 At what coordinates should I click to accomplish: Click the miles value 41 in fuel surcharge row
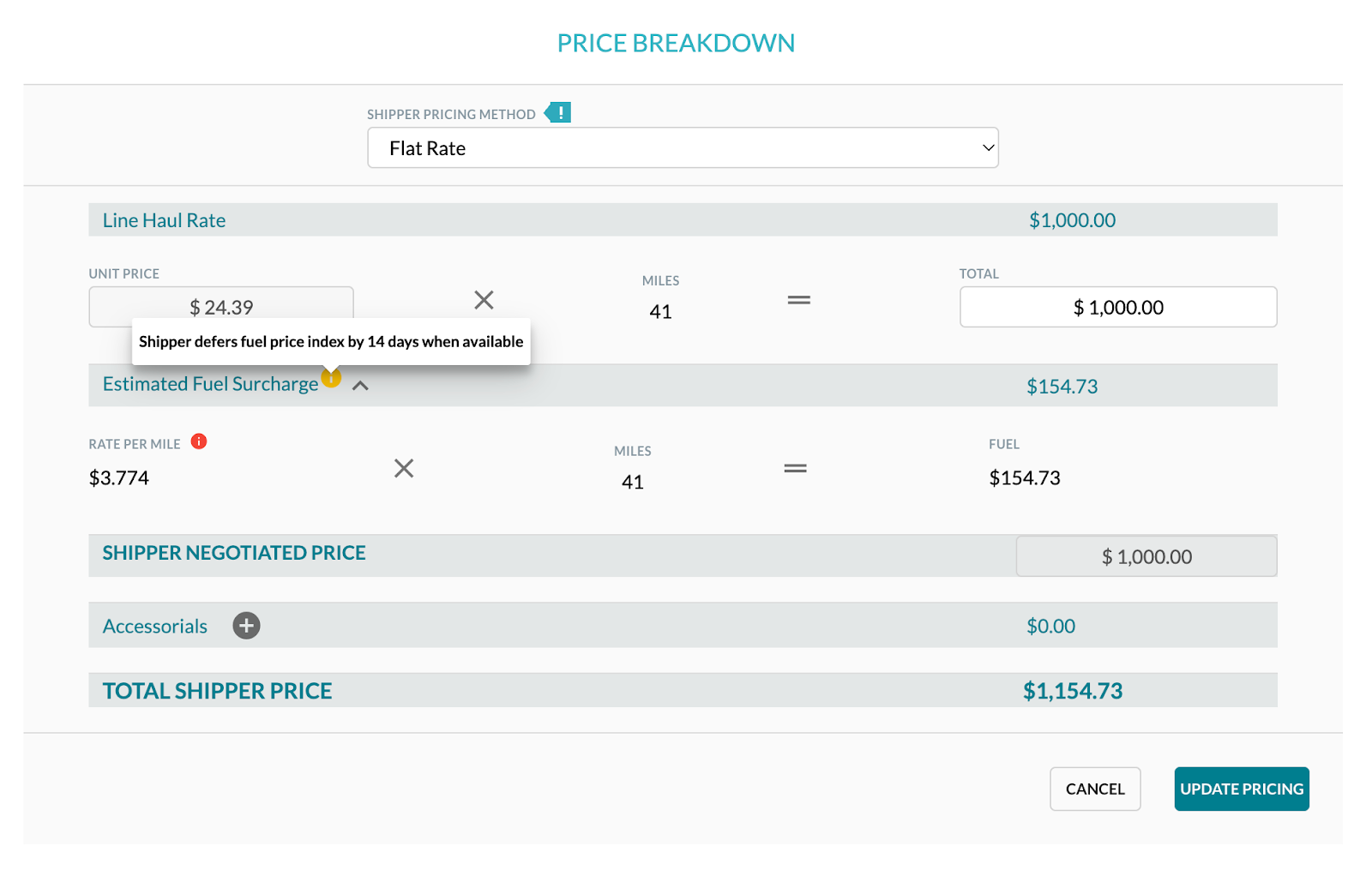click(x=633, y=483)
